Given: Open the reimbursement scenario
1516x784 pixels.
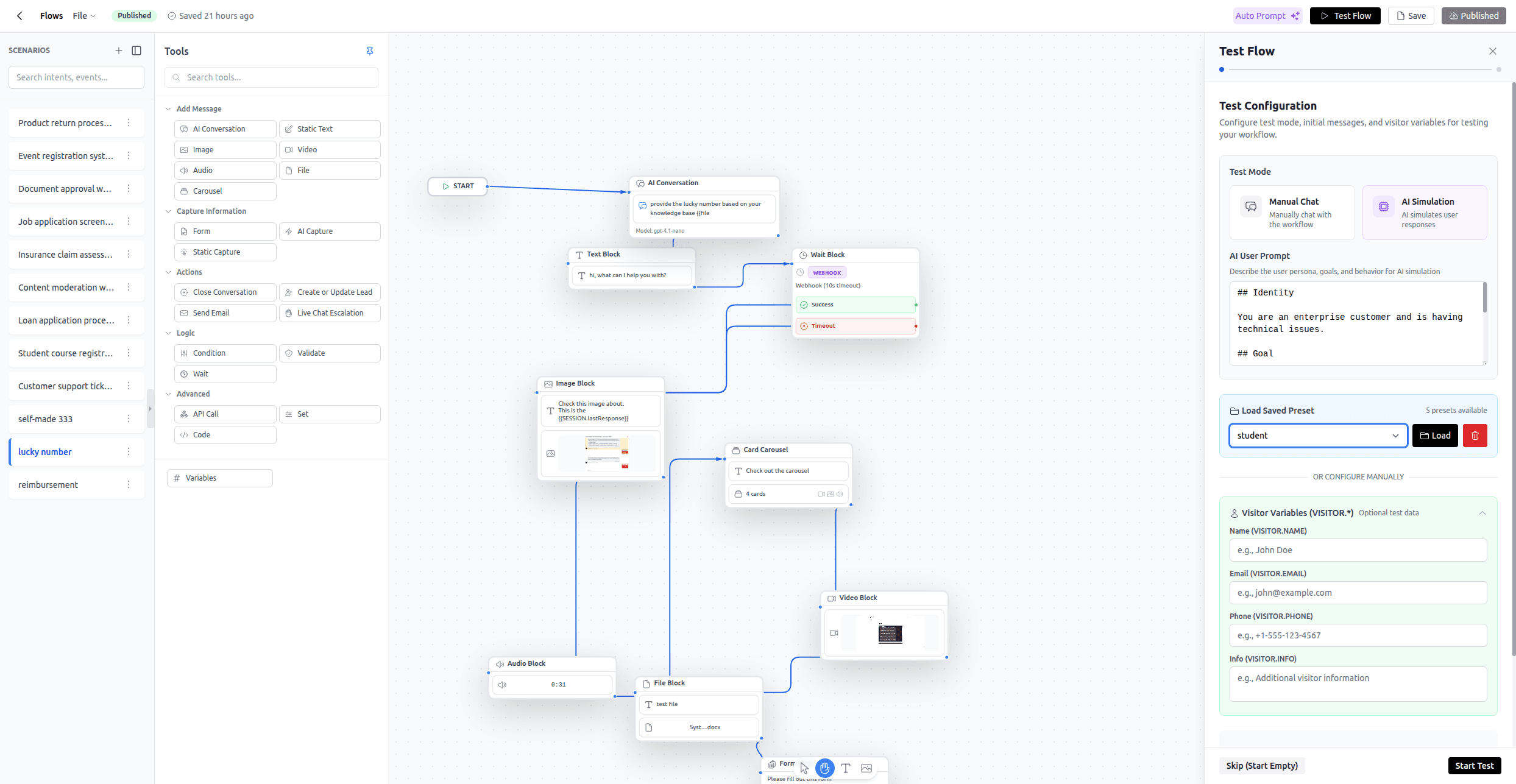Looking at the screenshot, I should pyautogui.click(x=49, y=485).
